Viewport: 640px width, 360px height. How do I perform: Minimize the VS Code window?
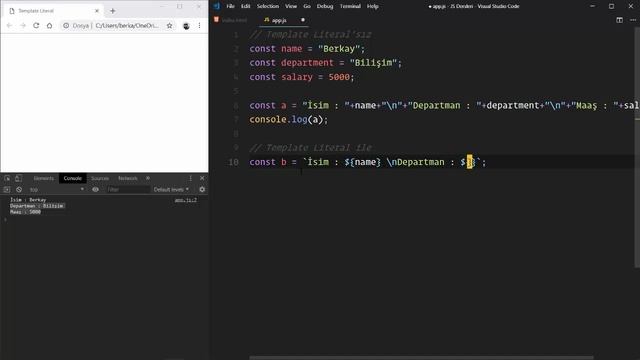click(x=592, y=6)
